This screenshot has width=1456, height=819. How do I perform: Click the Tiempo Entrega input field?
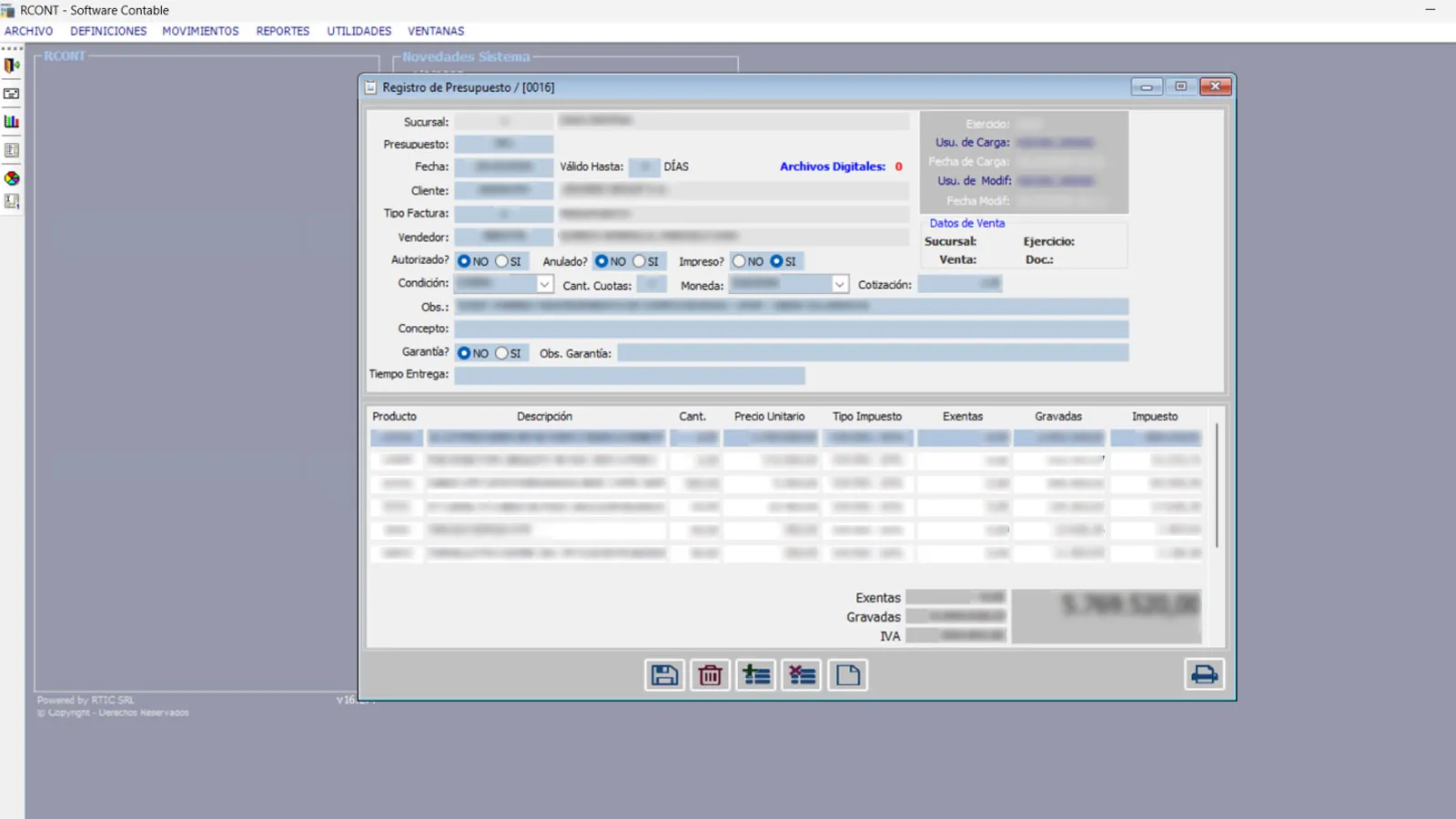point(630,375)
